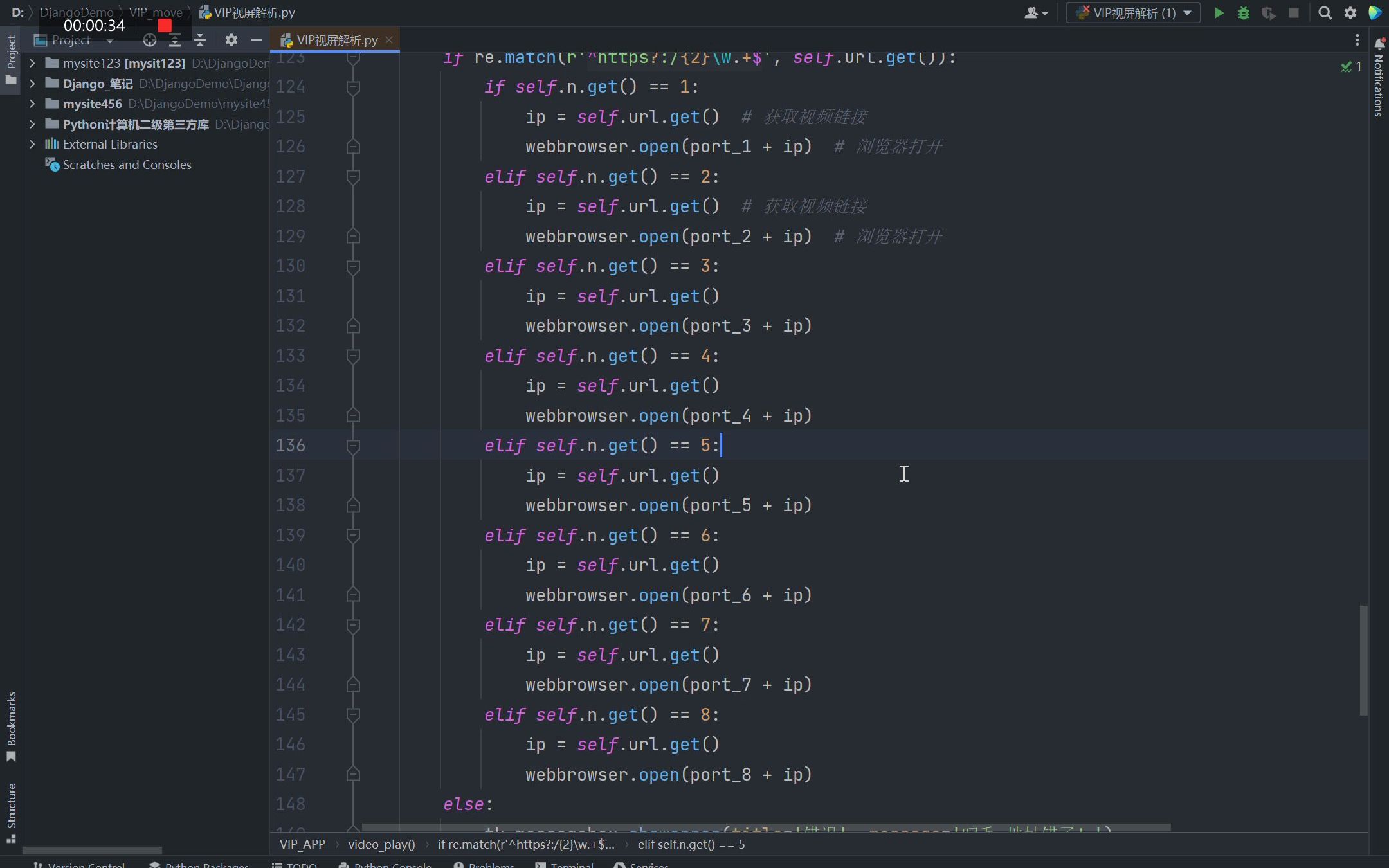Hide the Project panel with minus icon
1389x868 pixels.
257,40
